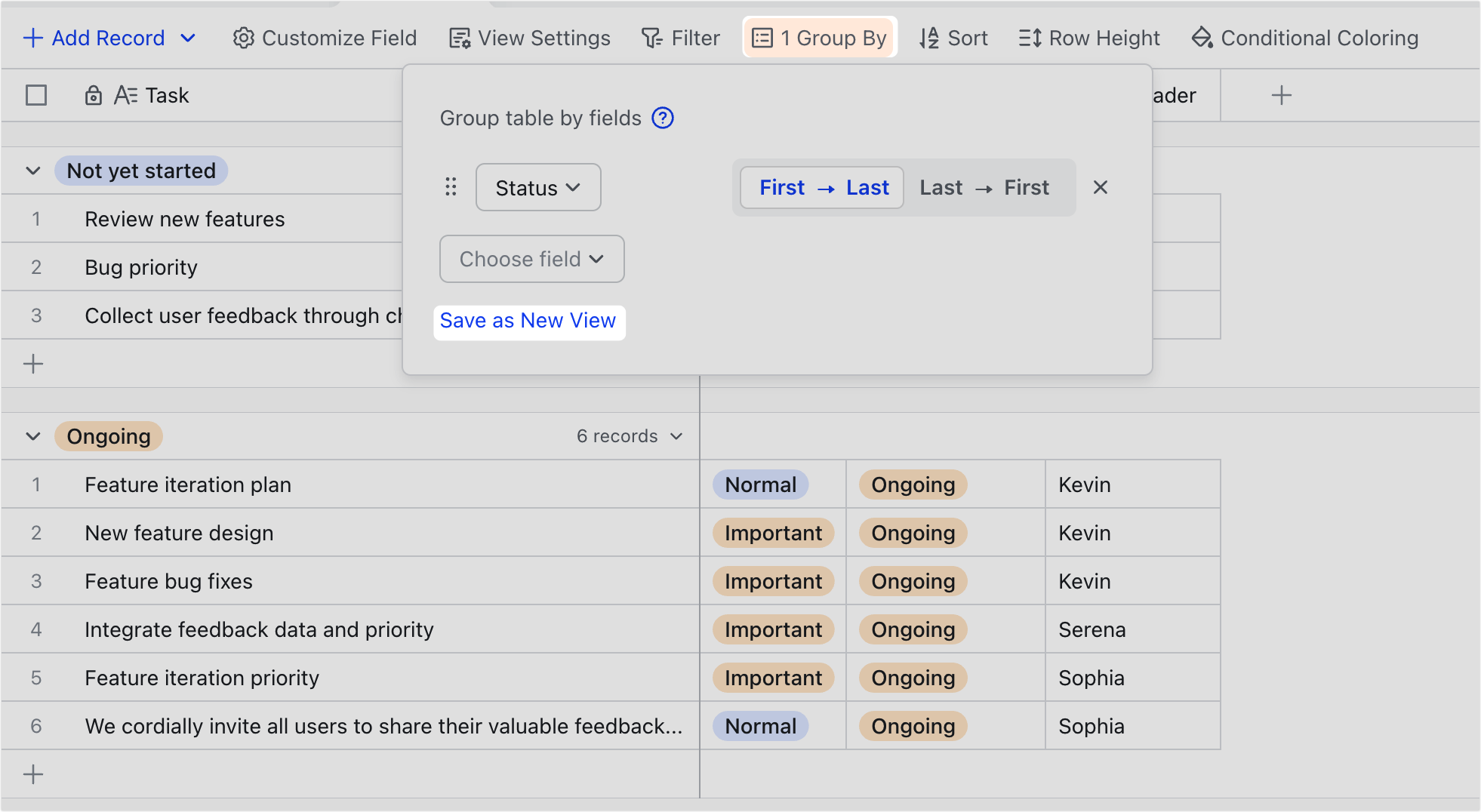The width and height of the screenshot is (1481, 812).
Task: Click Ongoing status on Feature bug fixes row
Action: click(x=913, y=581)
